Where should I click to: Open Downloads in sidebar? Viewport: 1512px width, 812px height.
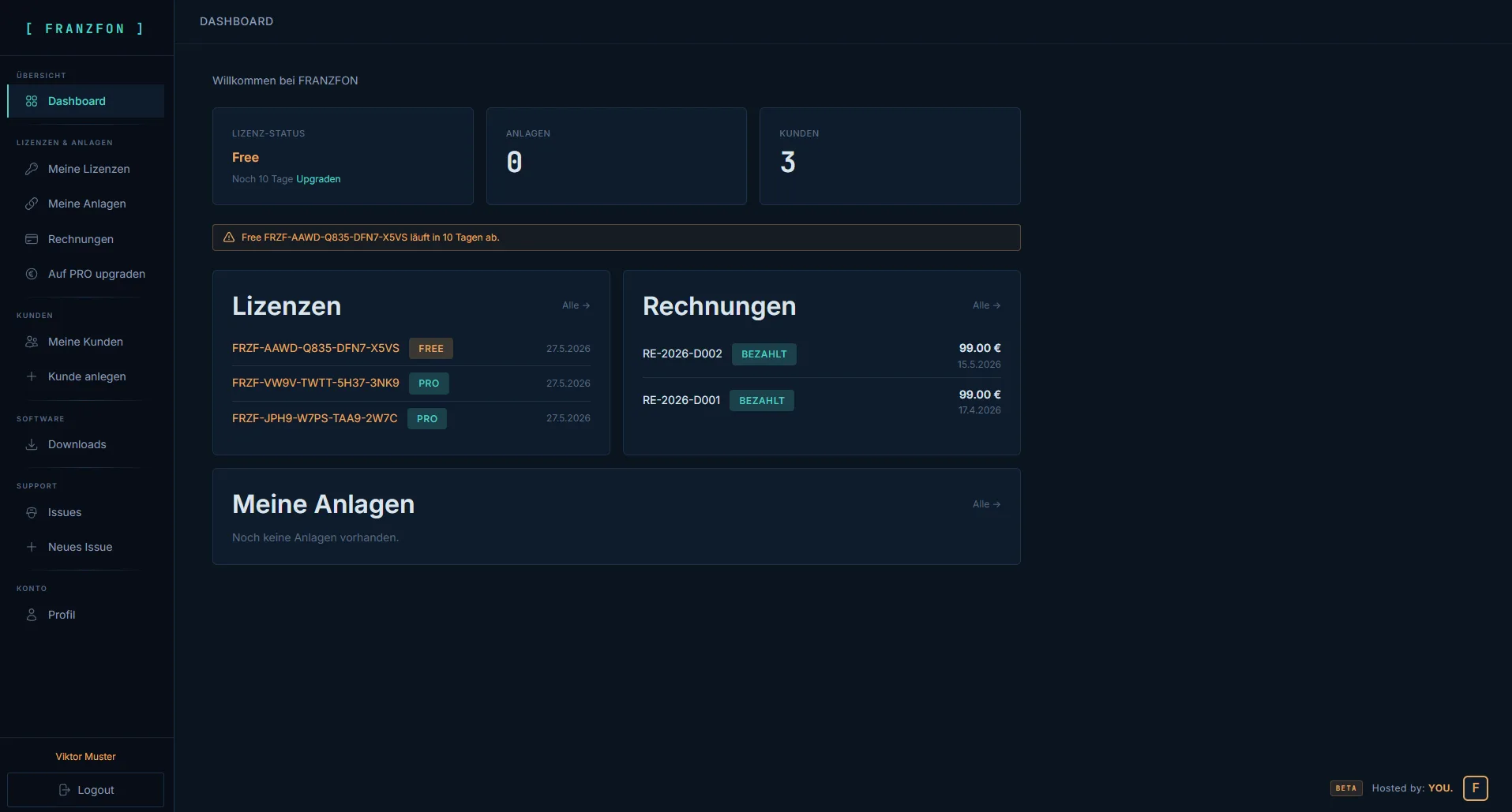click(86, 444)
